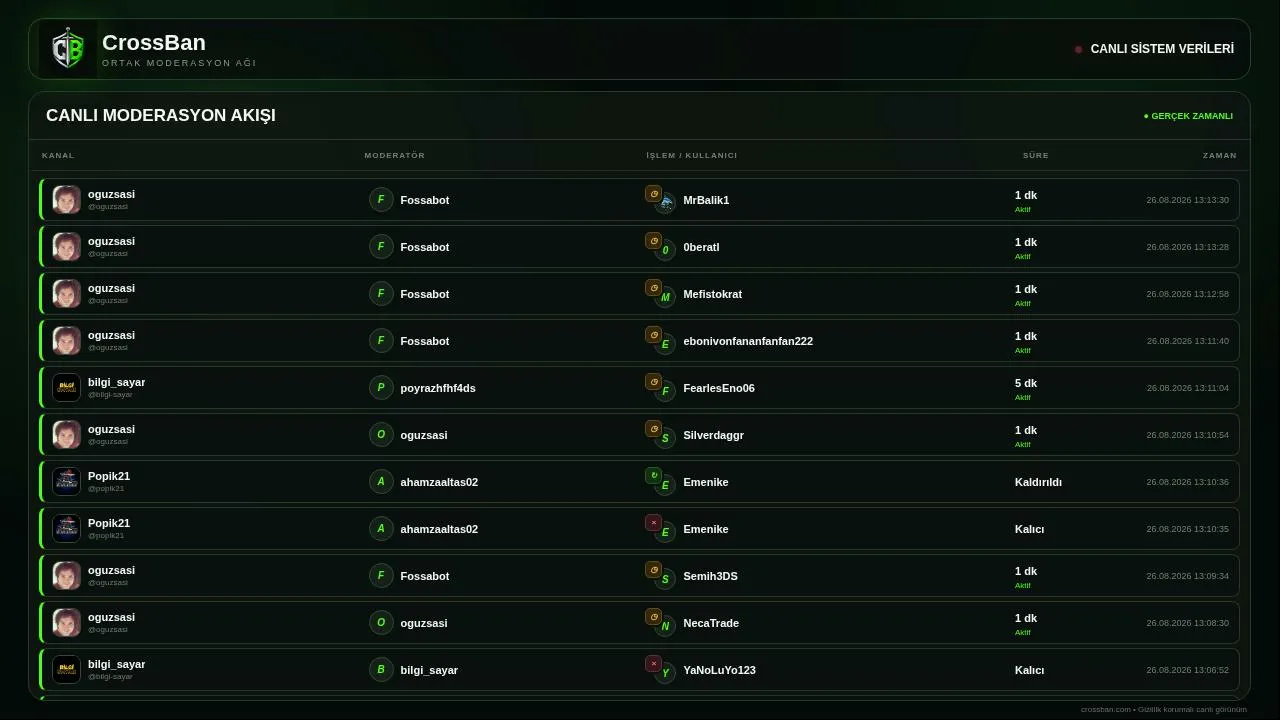Click the timeout icon next to MrBalik1
Image resolution: width=1280 pixels, height=720 pixels.
653,194
